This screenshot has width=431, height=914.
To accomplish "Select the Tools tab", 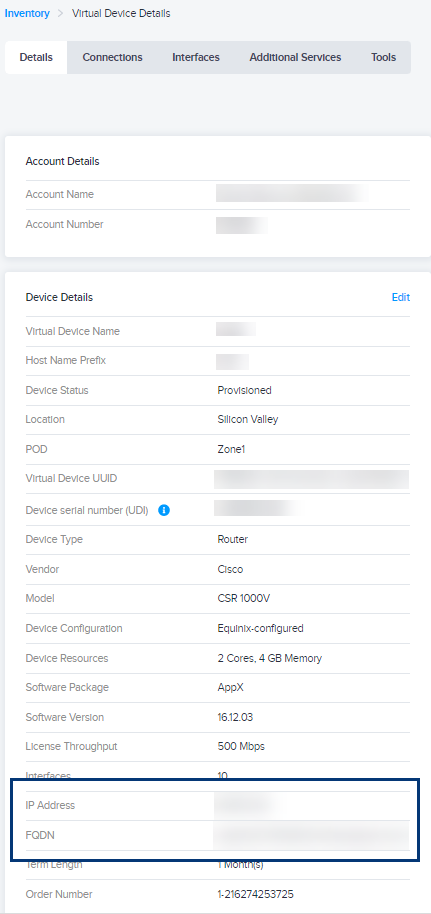I will 384,57.
